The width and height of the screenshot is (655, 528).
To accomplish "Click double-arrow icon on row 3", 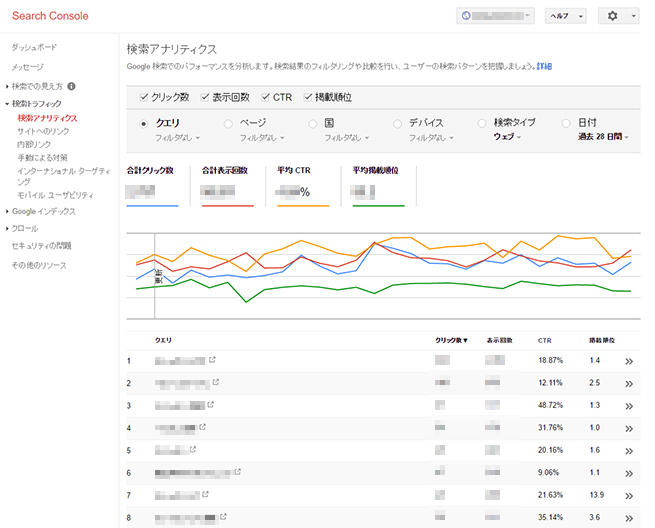I will pyautogui.click(x=630, y=405).
